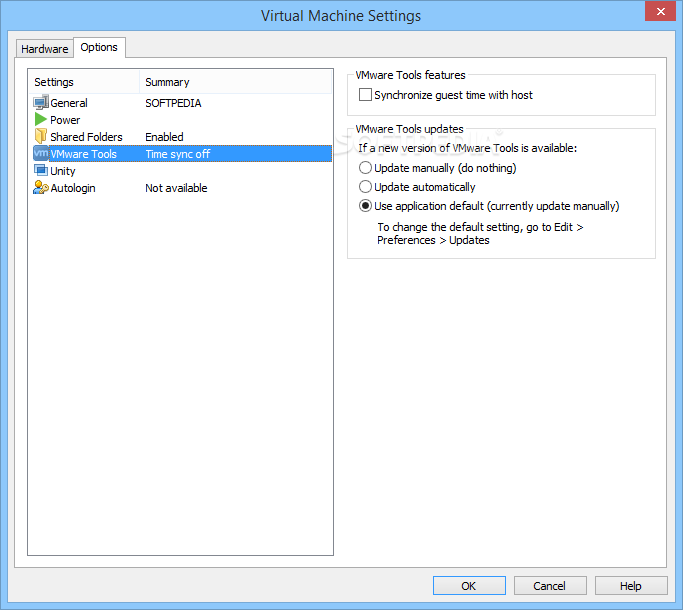Click the Settings column header
683x610 pixels.
click(x=85, y=82)
